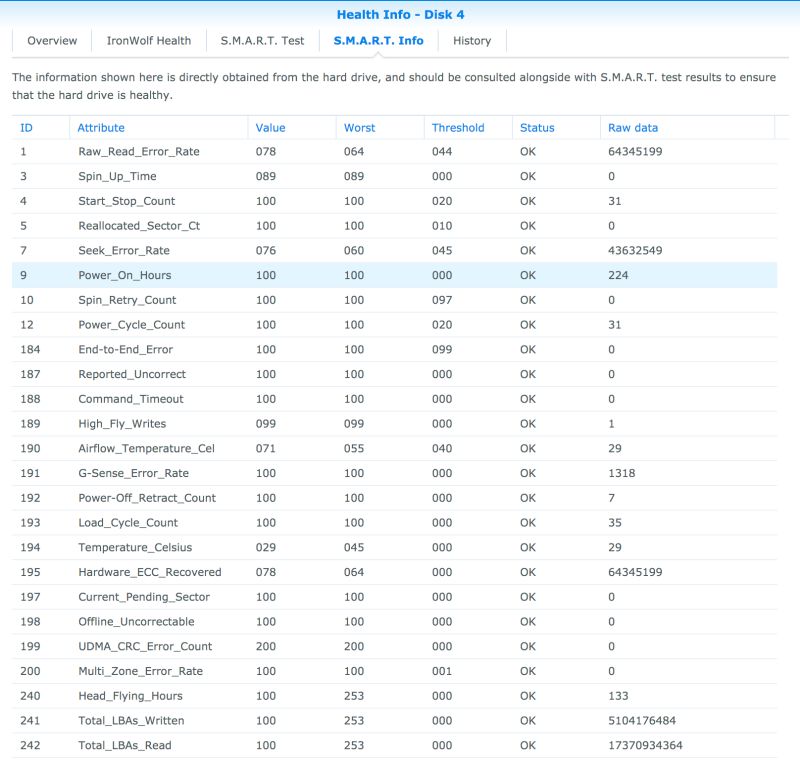Select the Power-Off_Retract_Count row
Image resolution: width=800 pixels, height=769 pixels.
tap(394, 498)
